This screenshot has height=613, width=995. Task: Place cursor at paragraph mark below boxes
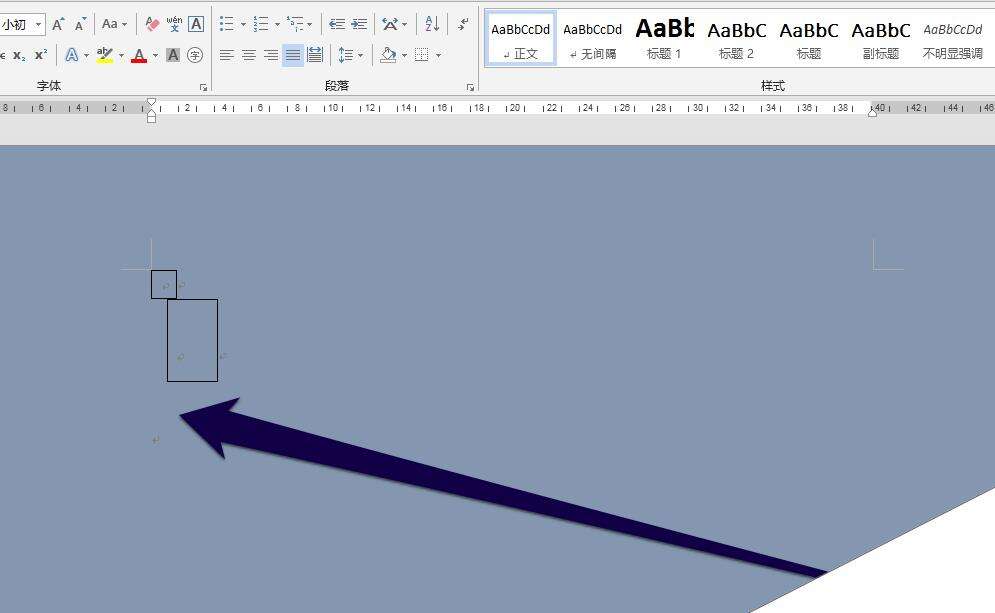[x=155, y=440]
